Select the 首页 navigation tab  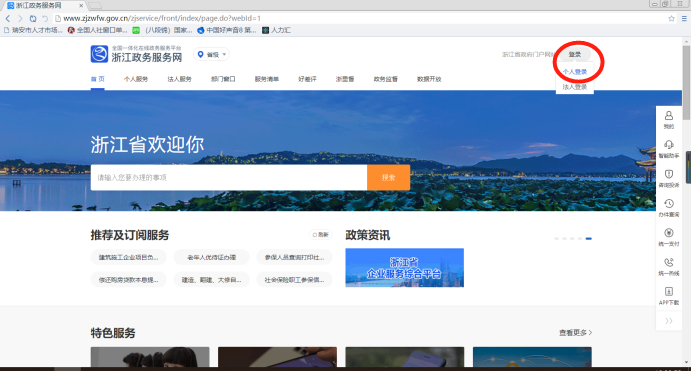pyautogui.click(x=98, y=79)
